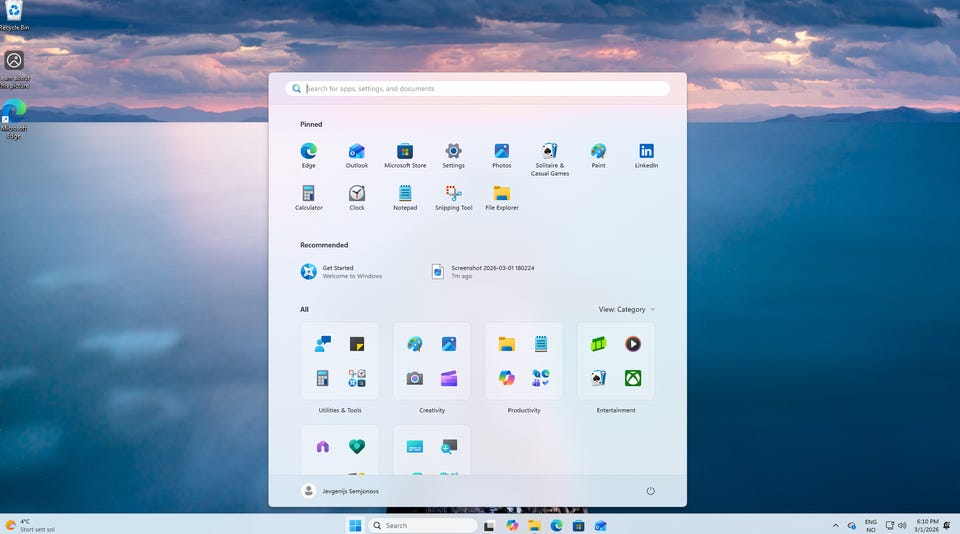The image size is (960, 534).
Task: Open Get Started recommended item
Action: click(x=342, y=272)
